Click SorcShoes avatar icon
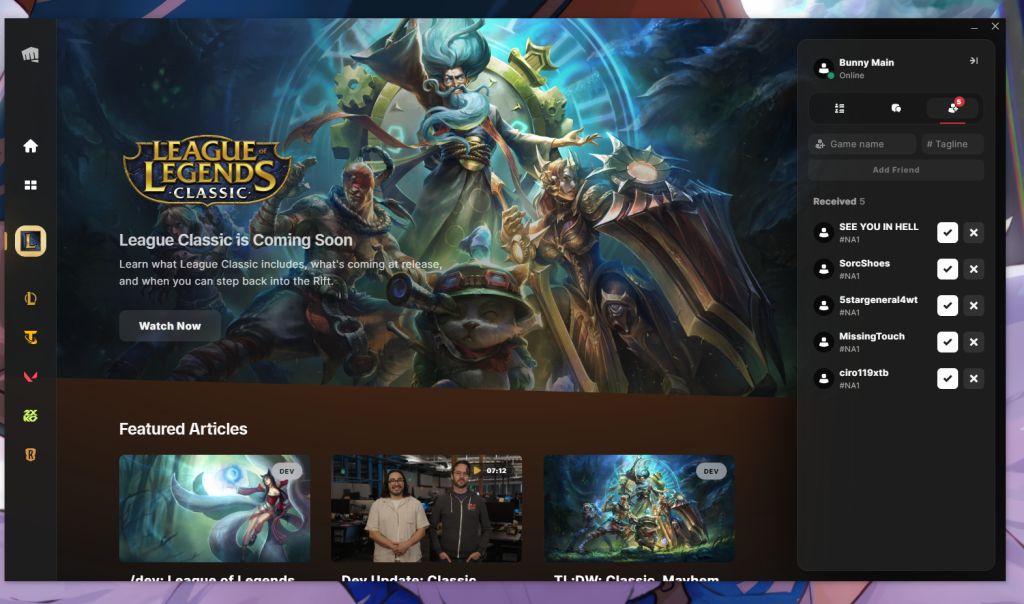The width and height of the screenshot is (1024, 604). pos(824,269)
